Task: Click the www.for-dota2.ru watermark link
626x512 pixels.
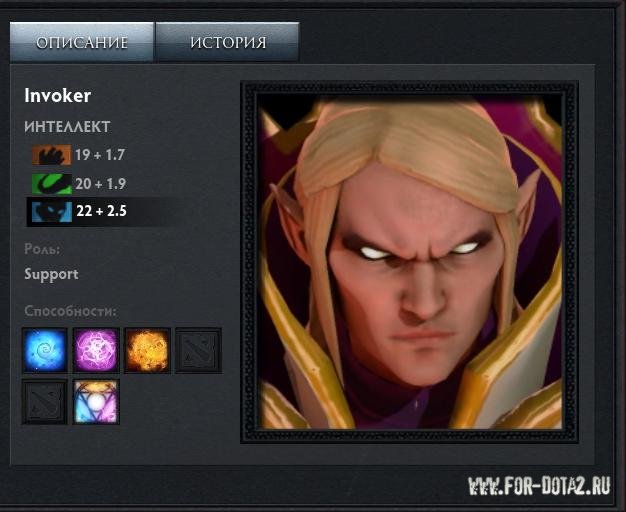Action: 539,486
